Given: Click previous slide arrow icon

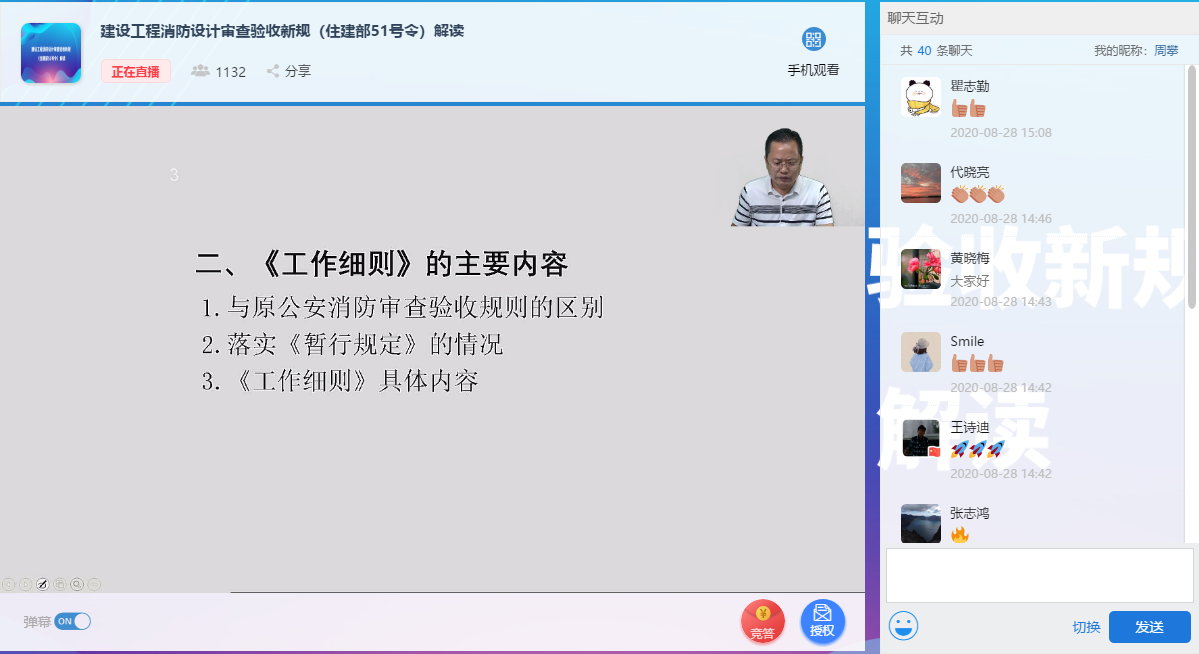Looking at the screenshot, I should pyautogui.click(x=8, y=584).
